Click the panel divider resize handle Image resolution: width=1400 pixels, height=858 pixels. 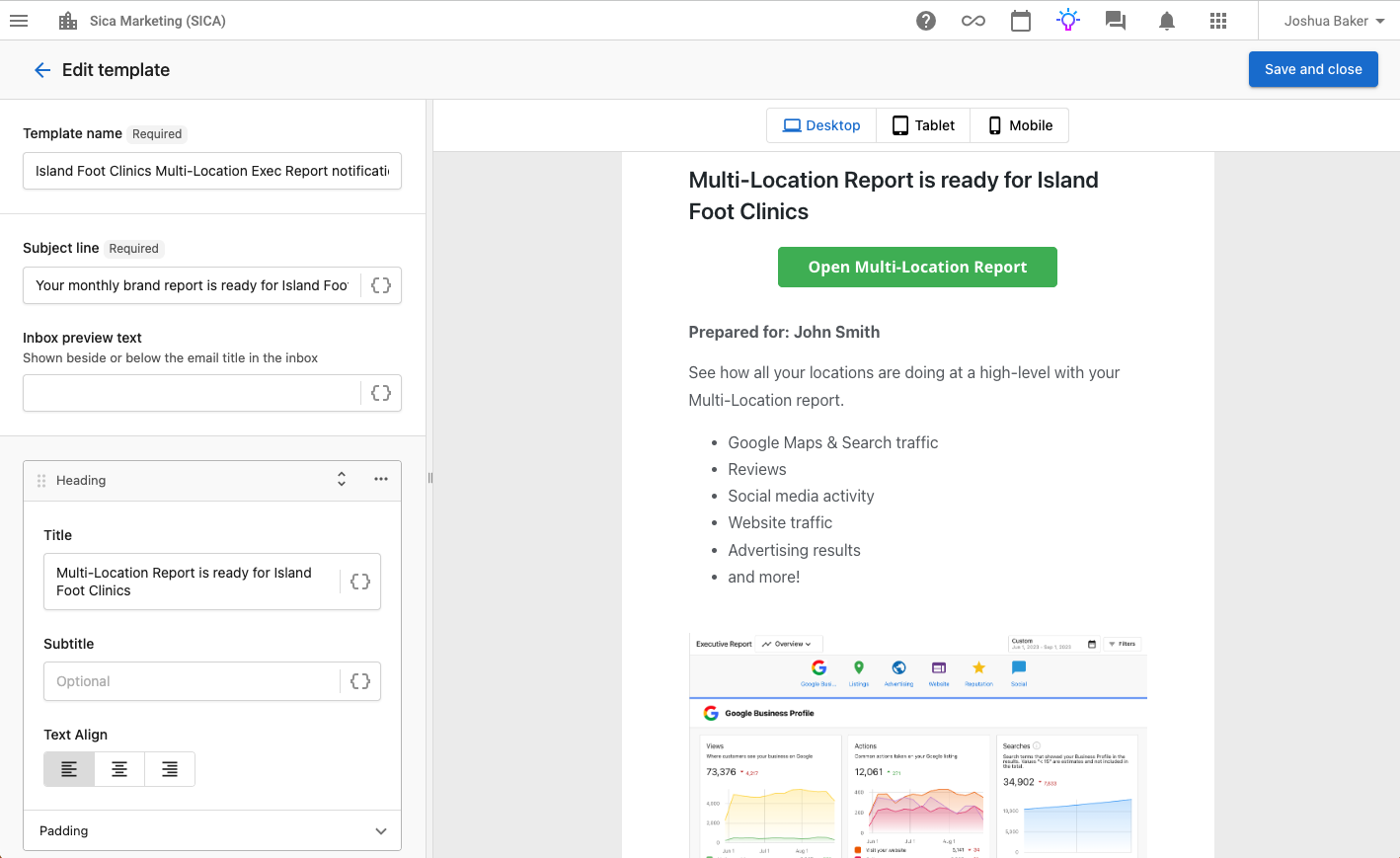(429, 478)
